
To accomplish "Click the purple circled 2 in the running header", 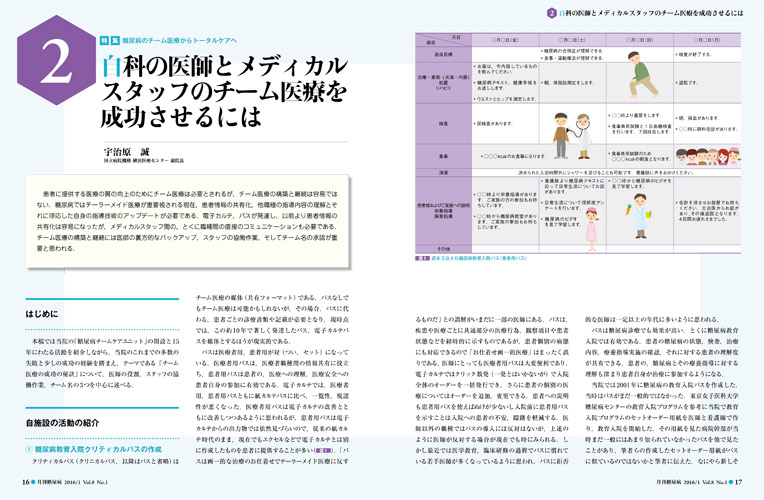I will point(552,13).
